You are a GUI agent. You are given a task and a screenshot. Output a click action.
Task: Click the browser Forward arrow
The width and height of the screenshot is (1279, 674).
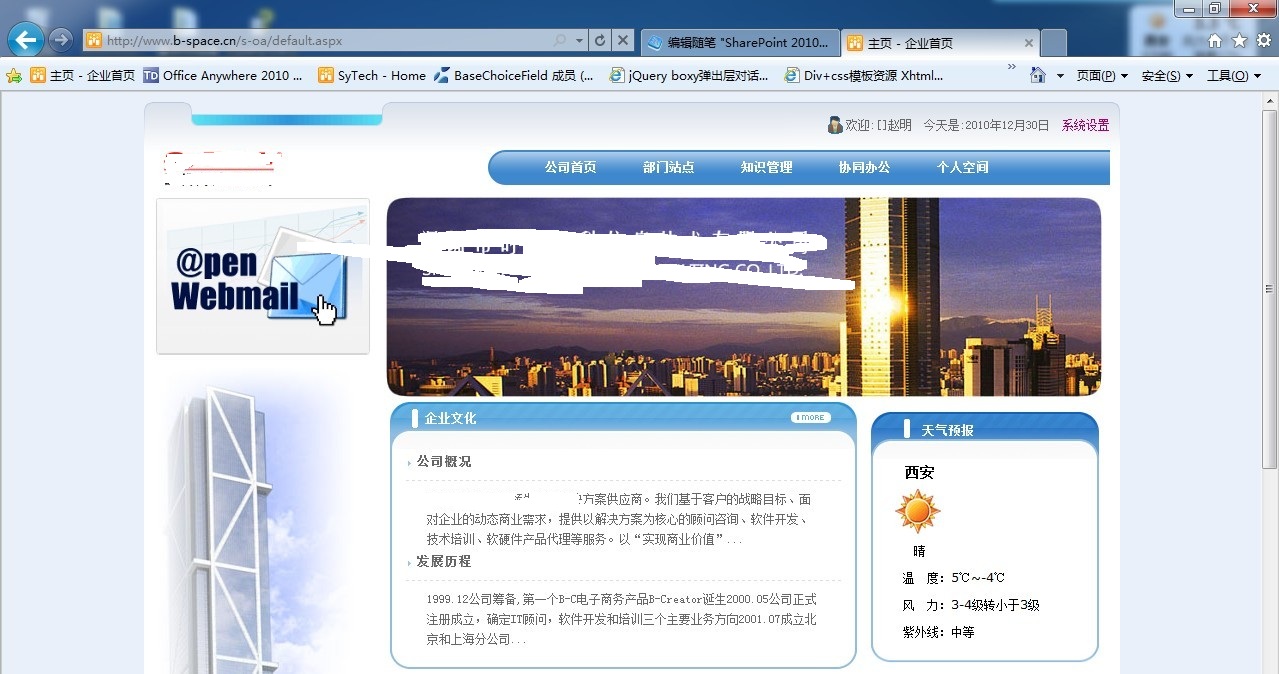[61, 40]
